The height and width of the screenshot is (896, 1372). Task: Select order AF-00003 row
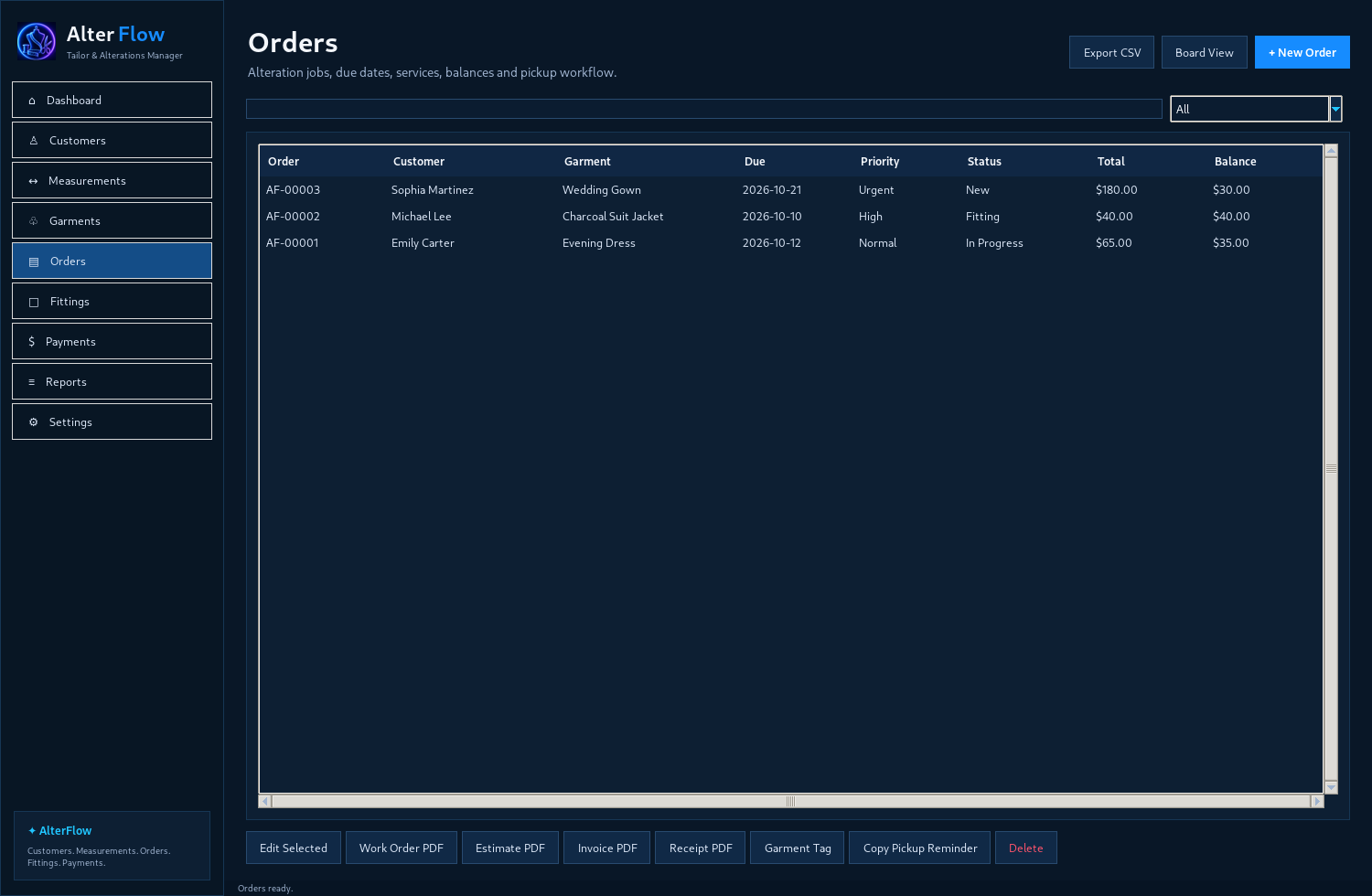click(x=791, y=190)
